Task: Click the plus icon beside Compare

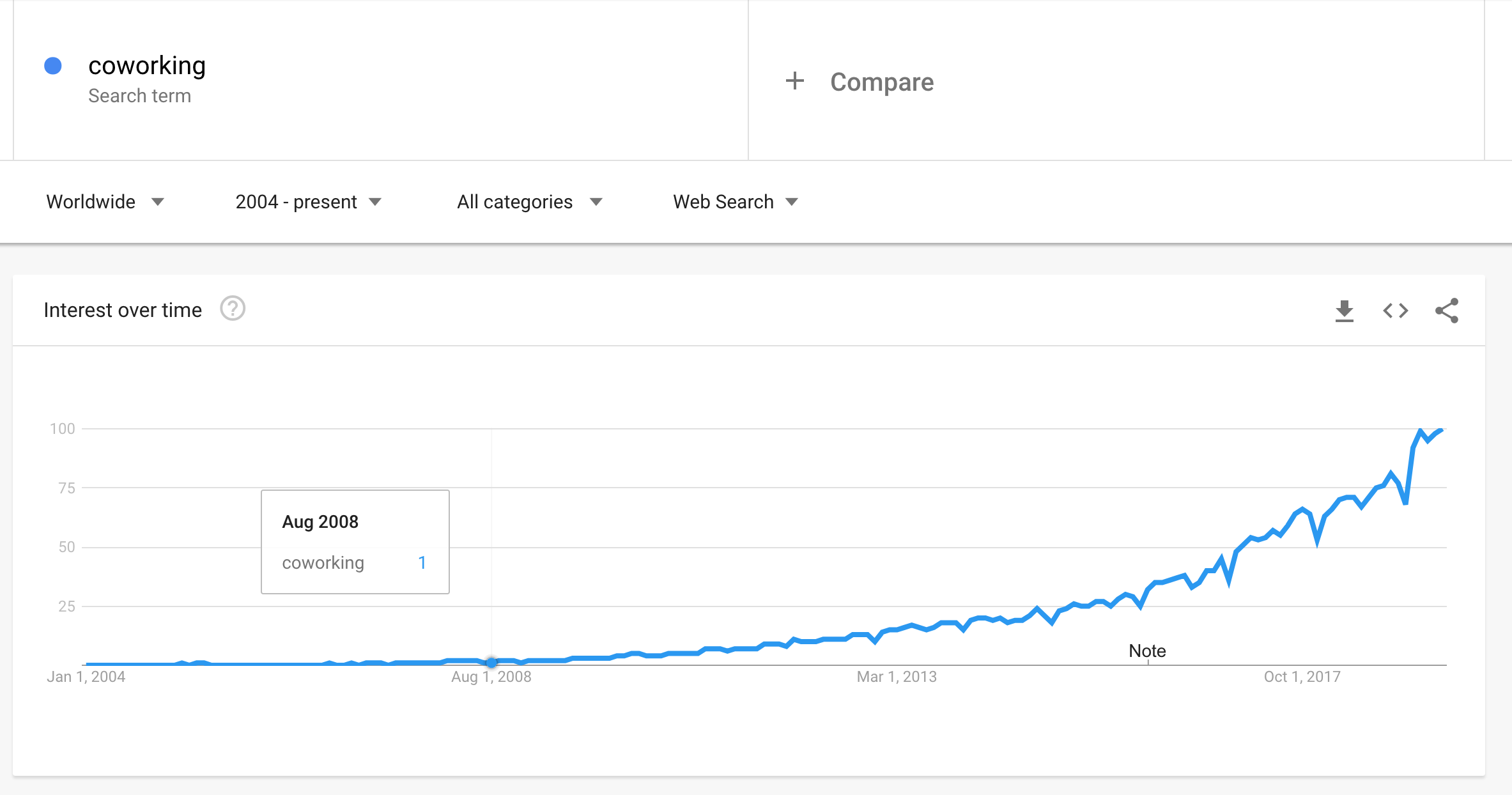Action: (794, 81)
